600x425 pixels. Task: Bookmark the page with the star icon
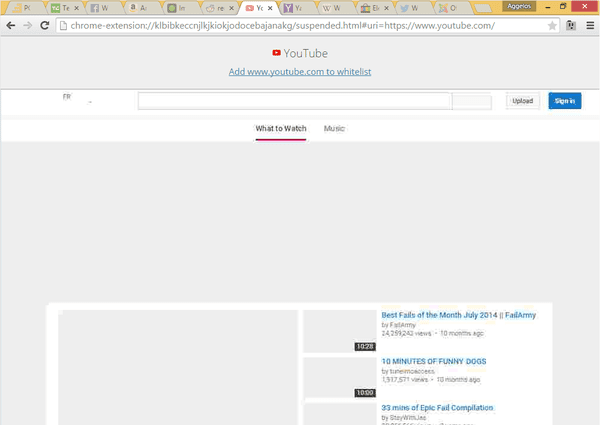click(x=552, y=26)
